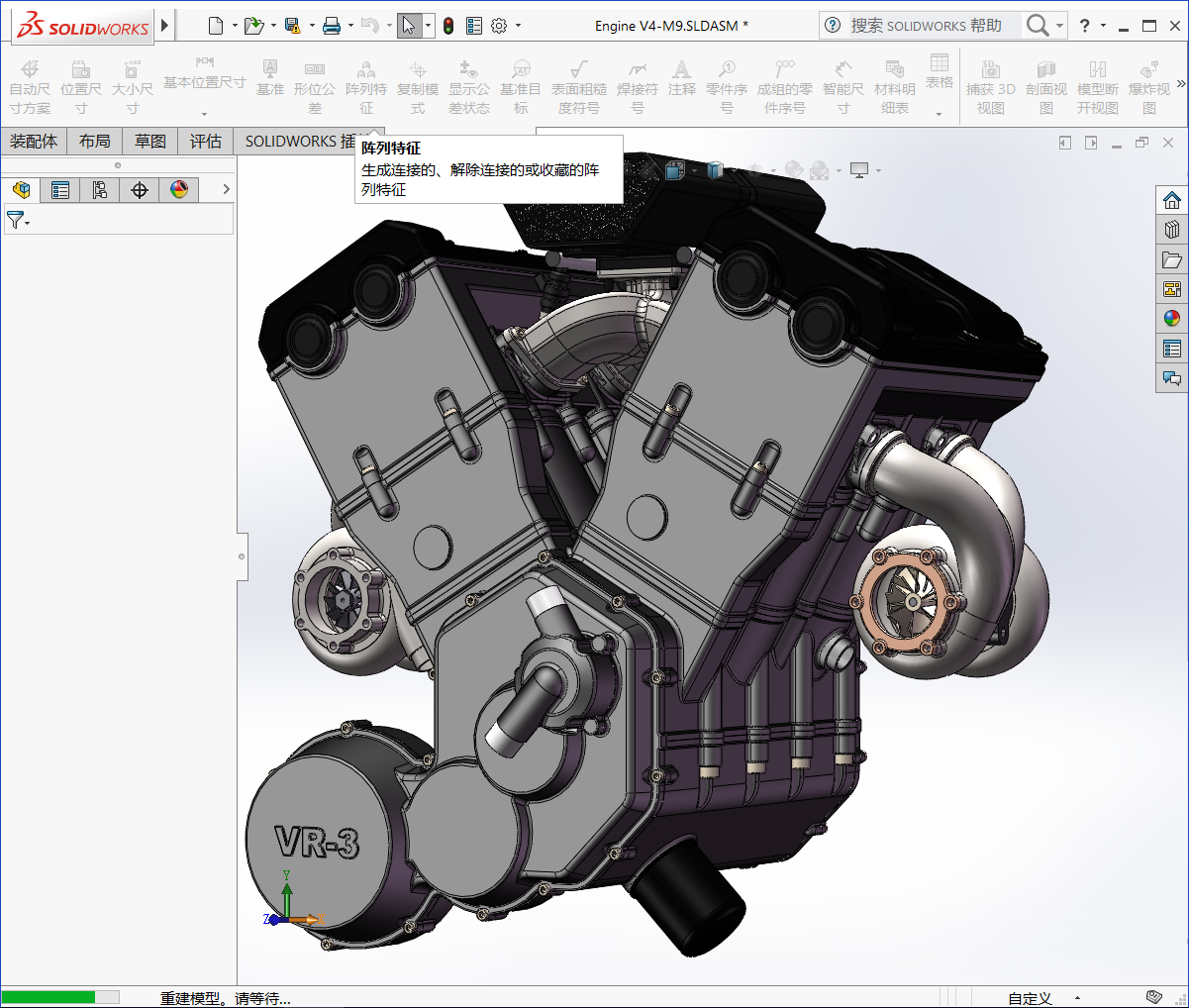Click the 注释 note tool
The image size is (1189, 1008).
(x=682, y=77)
